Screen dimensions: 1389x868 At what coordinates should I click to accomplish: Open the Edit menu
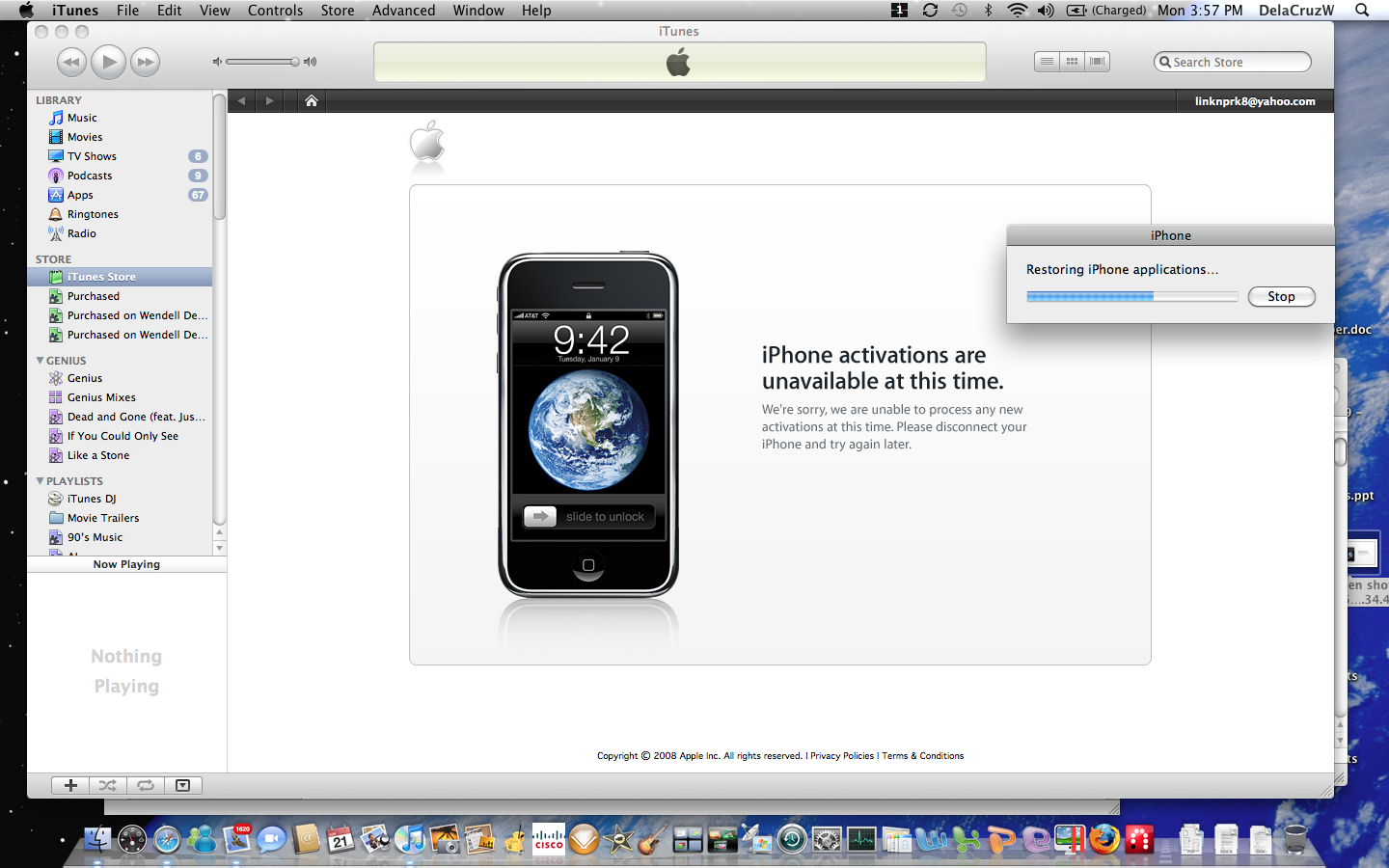[x=170, y=11]
